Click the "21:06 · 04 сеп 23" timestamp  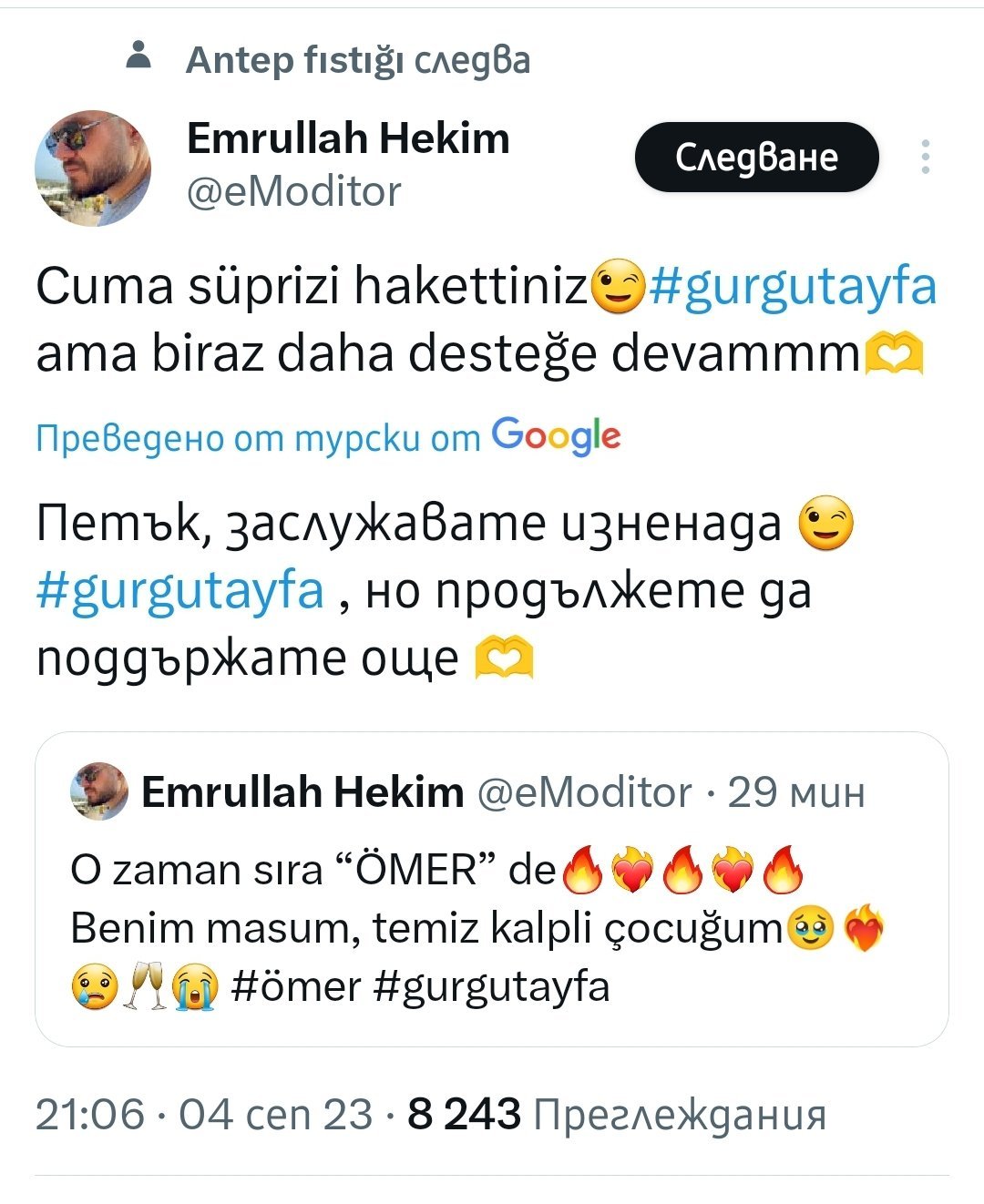click(204, 1114)
